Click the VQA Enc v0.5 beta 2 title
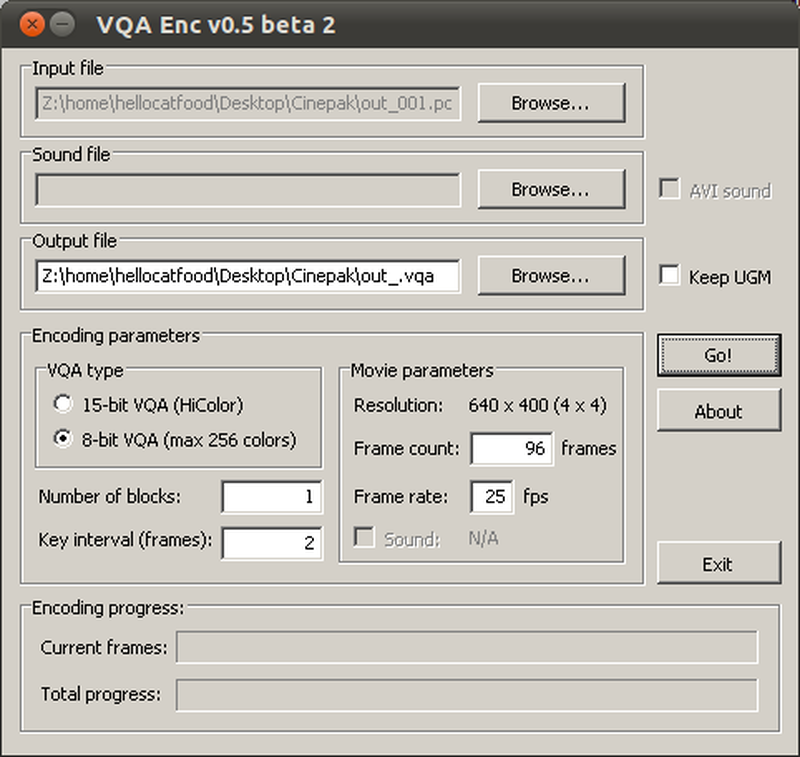Screen dimensions: 800x757 [x=216, y=24]
